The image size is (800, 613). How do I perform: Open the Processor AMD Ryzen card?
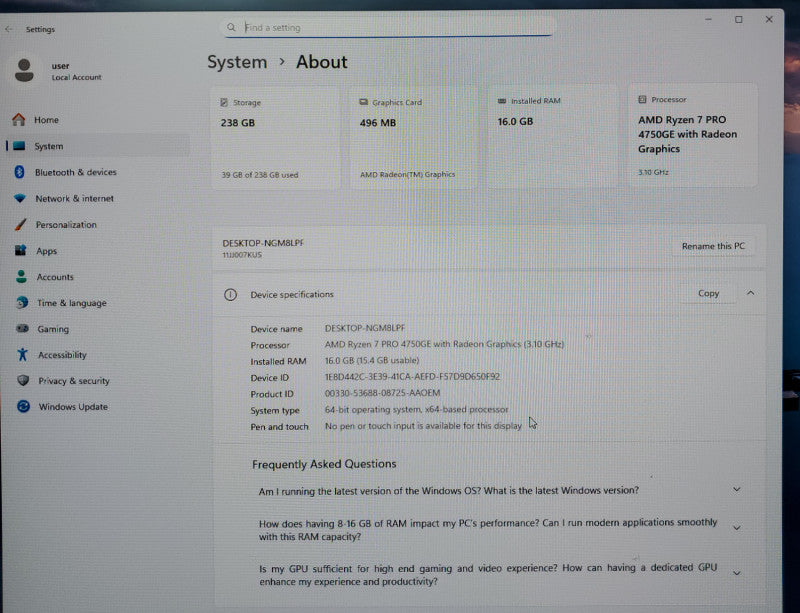pyautogui.click(x=693, y=135)
